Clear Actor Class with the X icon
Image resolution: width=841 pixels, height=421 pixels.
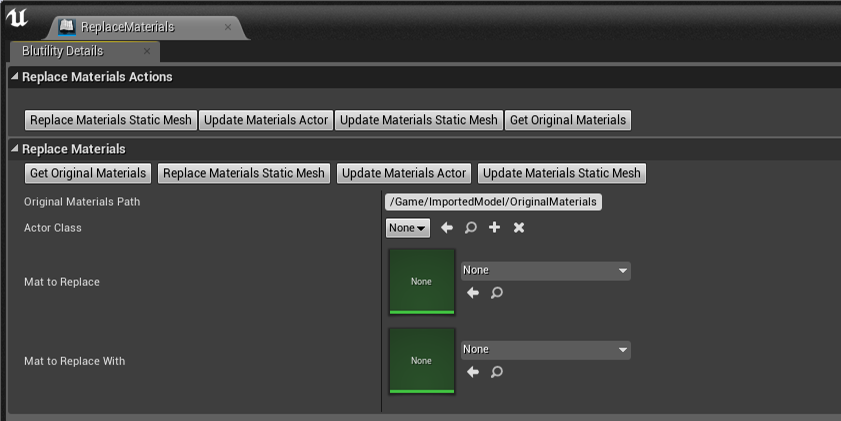pyautogui.click(x=519, y=228)
